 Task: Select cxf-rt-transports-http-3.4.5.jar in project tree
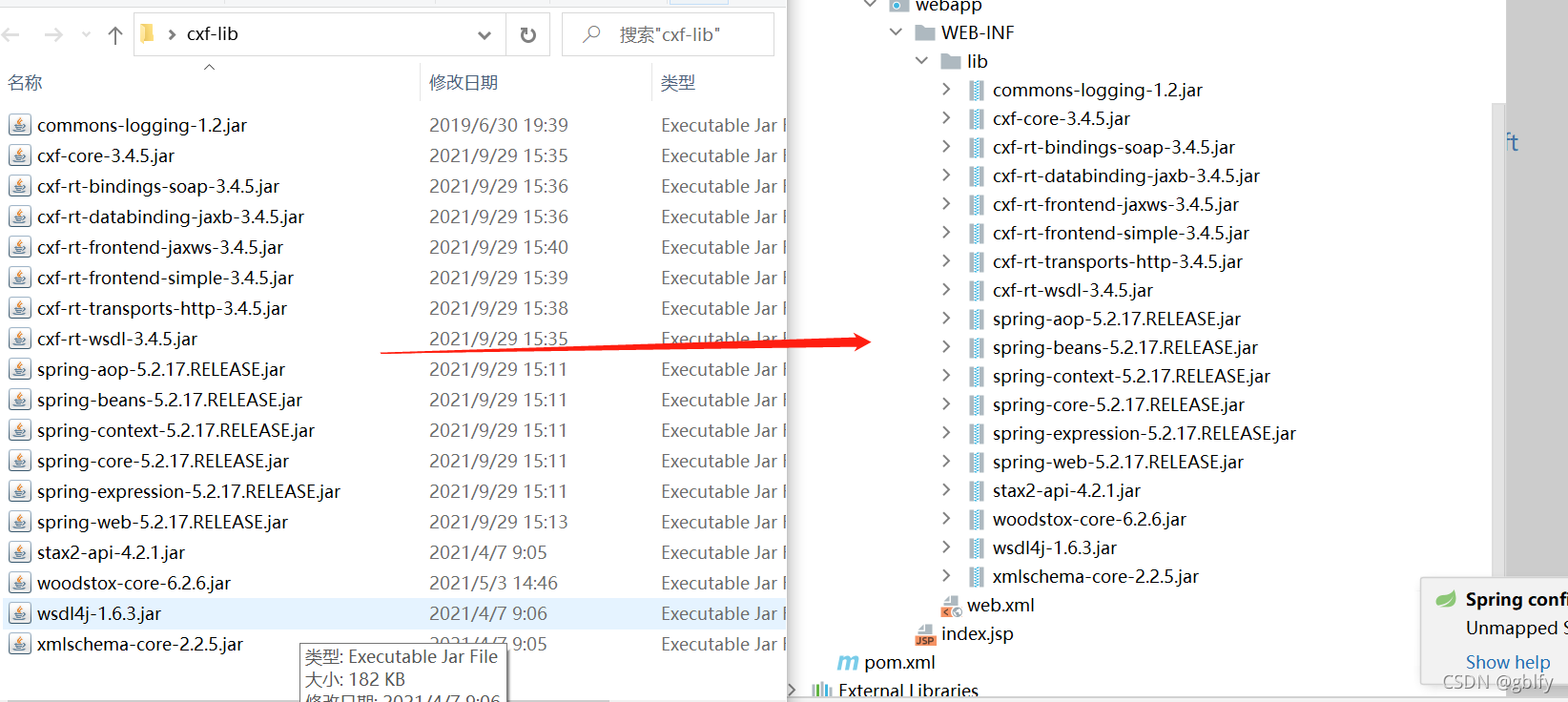point(1118,261)
